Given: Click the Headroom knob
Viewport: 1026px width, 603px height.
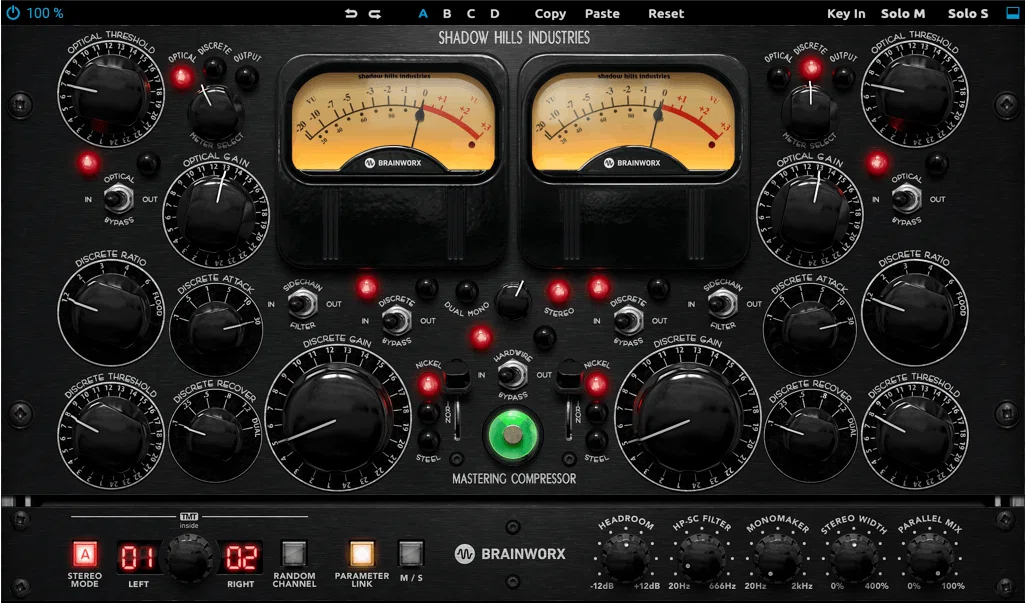Looking at the screenshot, I should pyautogui.click(x=626, y=558).
